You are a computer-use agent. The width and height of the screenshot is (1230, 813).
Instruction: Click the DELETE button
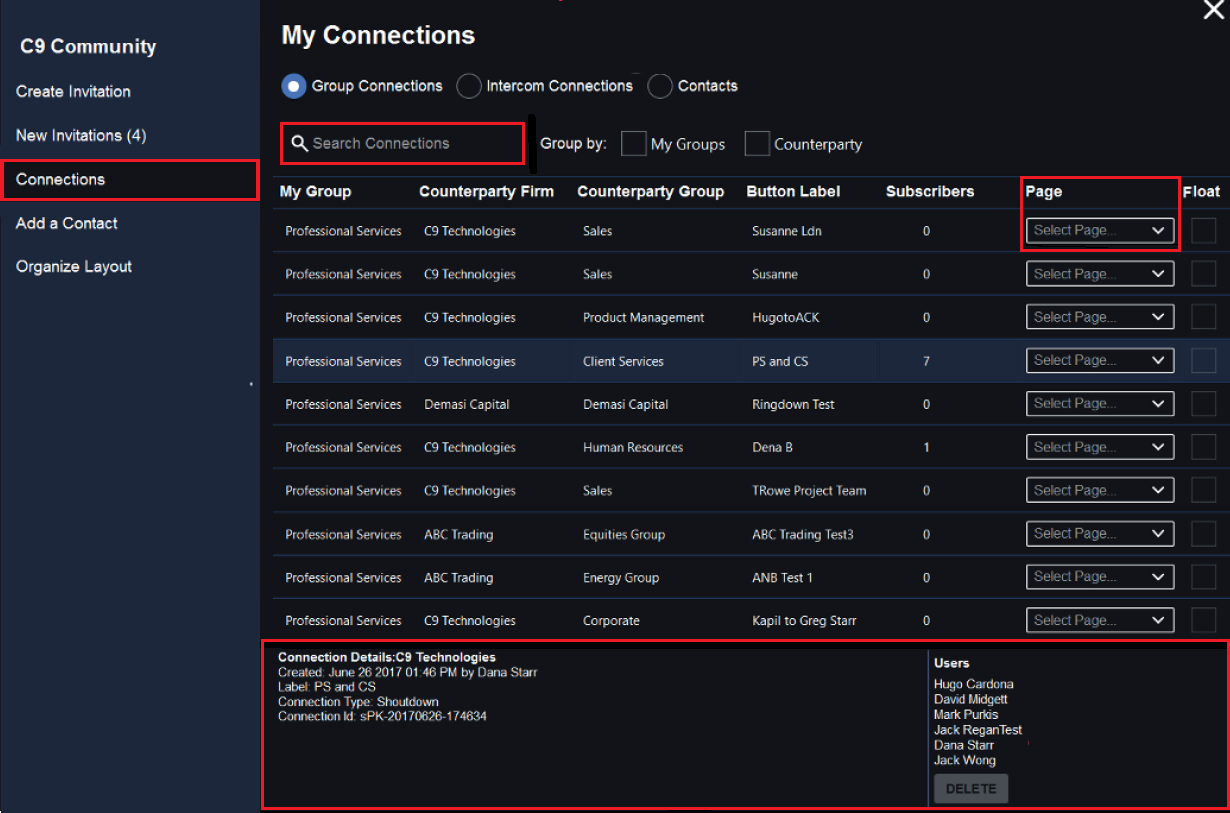[x=971, y=789]
